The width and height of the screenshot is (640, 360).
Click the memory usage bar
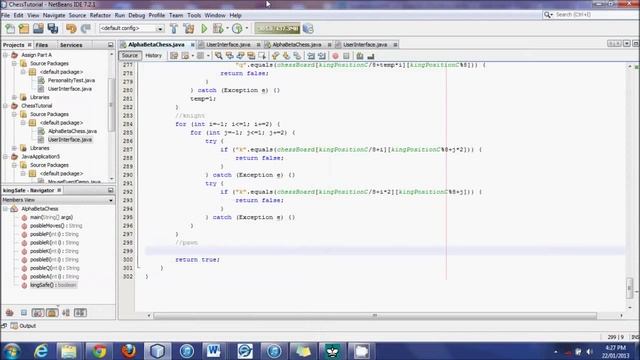click(x=277, y=29)
